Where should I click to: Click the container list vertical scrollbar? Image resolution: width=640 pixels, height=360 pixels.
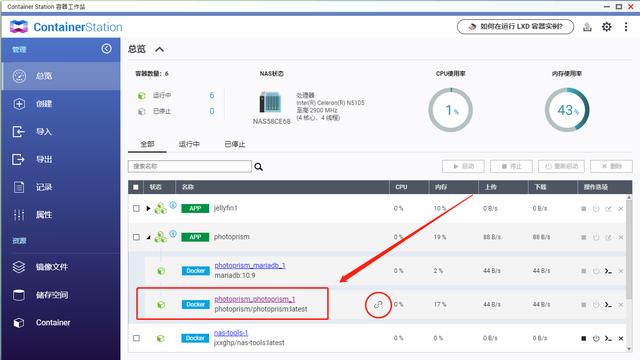point(629,249)
